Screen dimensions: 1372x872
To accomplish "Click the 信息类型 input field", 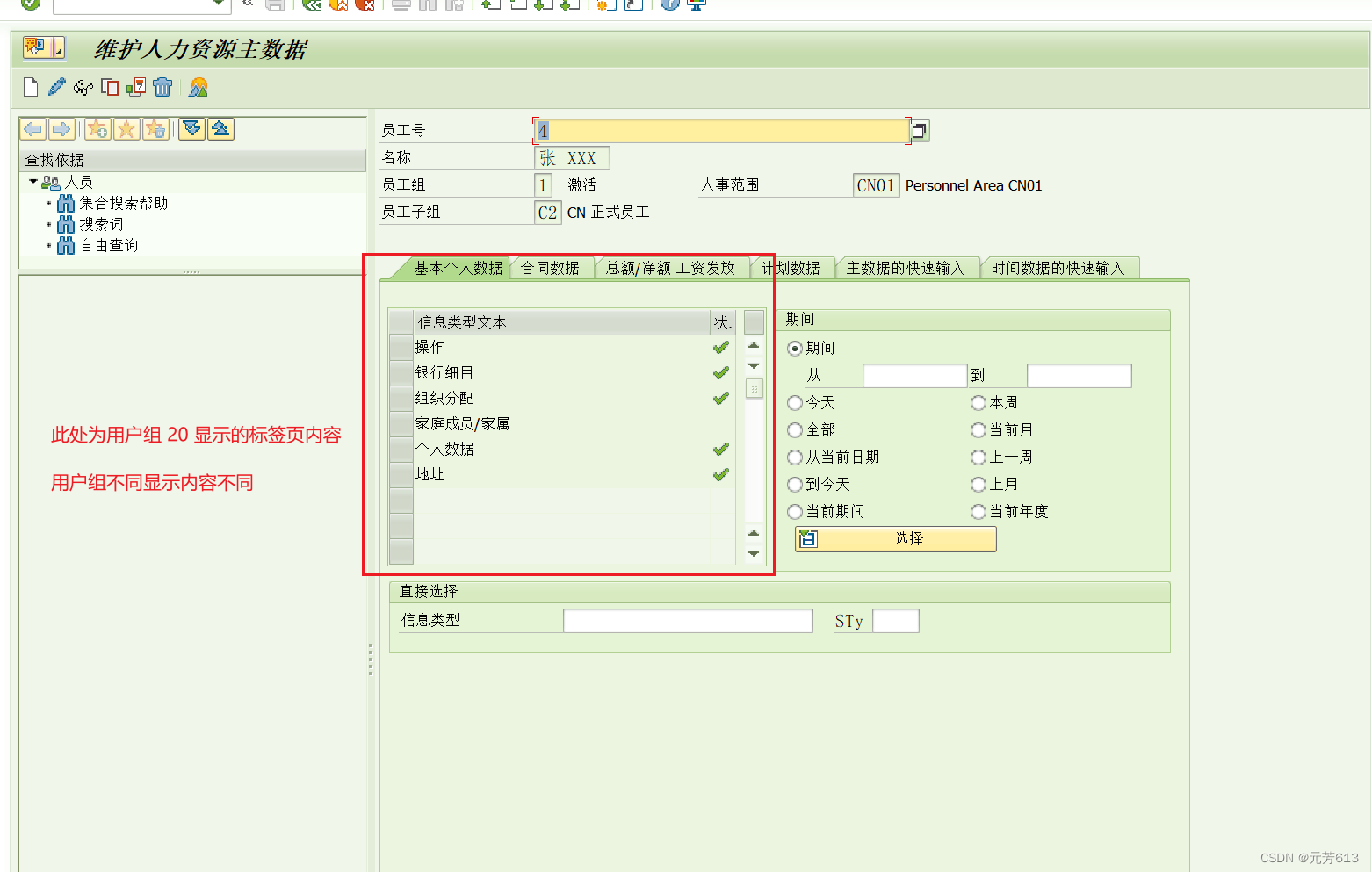I will (688, 621).
